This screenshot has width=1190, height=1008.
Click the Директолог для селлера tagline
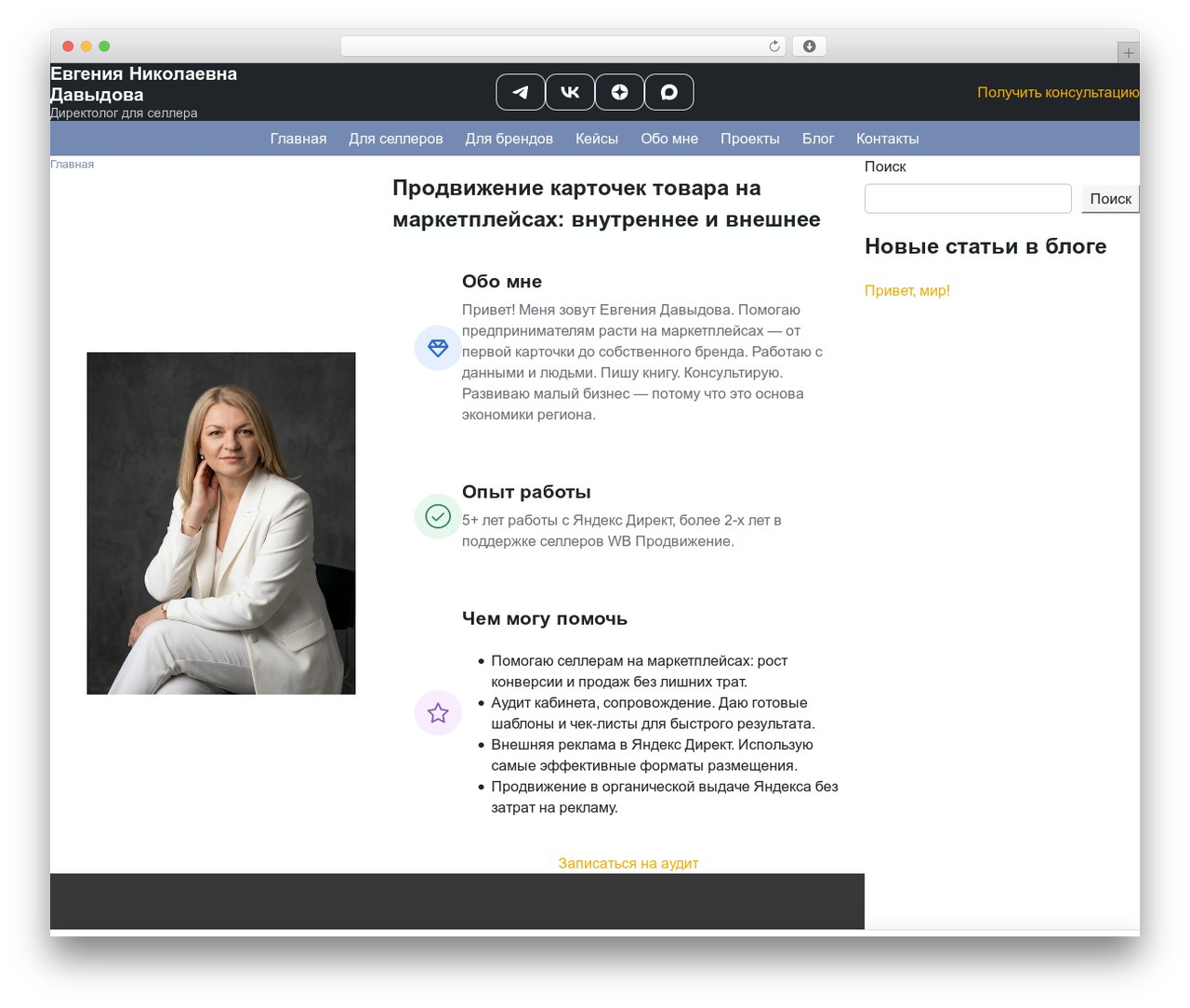click(x=124, y=113)
